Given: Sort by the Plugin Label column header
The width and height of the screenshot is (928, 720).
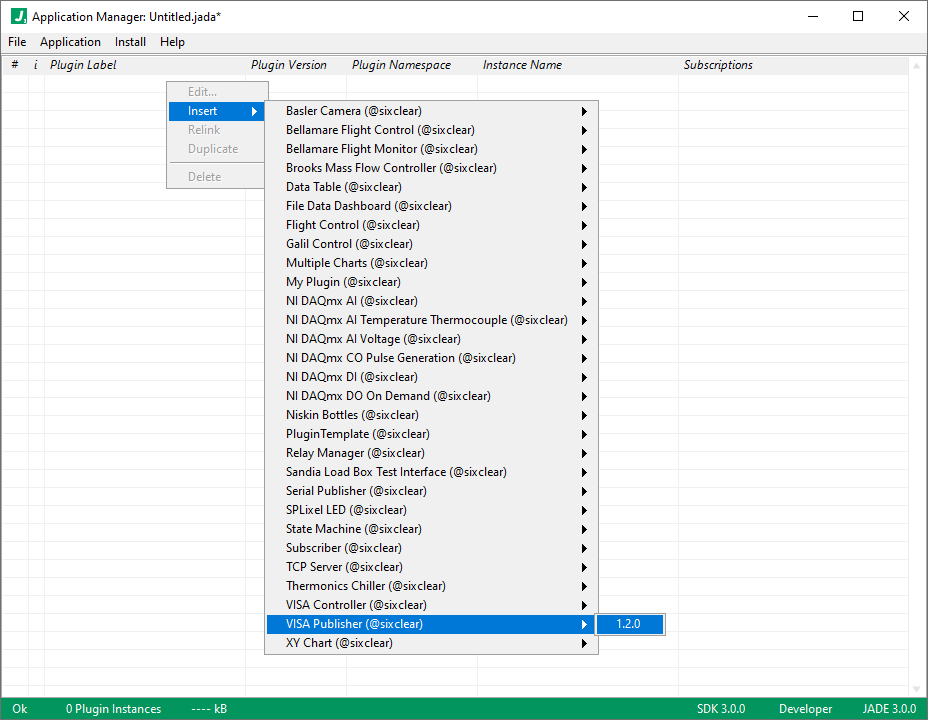Looking at the screenshot, I should pyautogui.click(x=80, y=64).
